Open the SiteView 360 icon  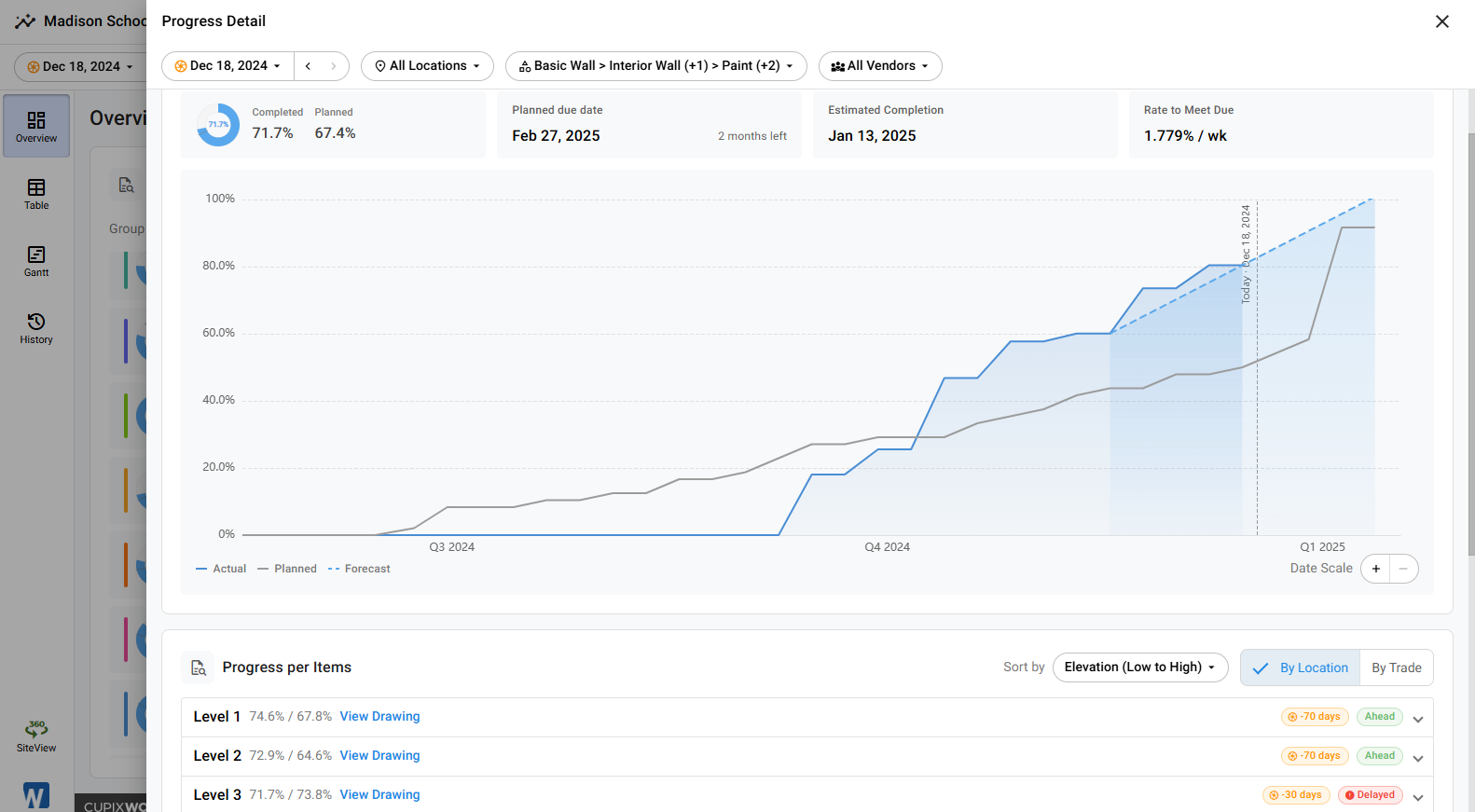click(x=36, y=736)
